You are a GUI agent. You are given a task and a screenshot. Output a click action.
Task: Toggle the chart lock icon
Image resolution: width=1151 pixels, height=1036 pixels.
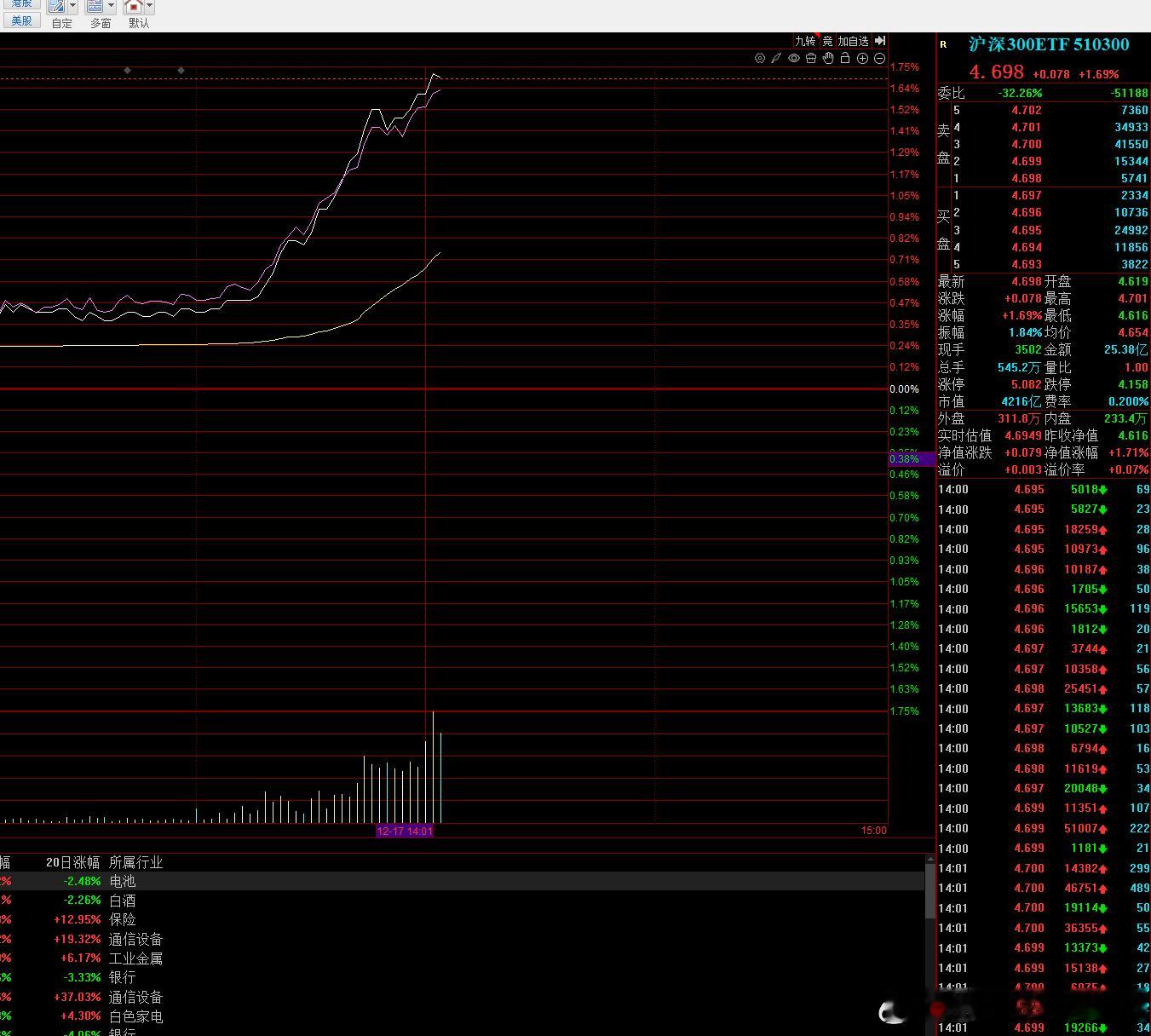pos(845,58)
